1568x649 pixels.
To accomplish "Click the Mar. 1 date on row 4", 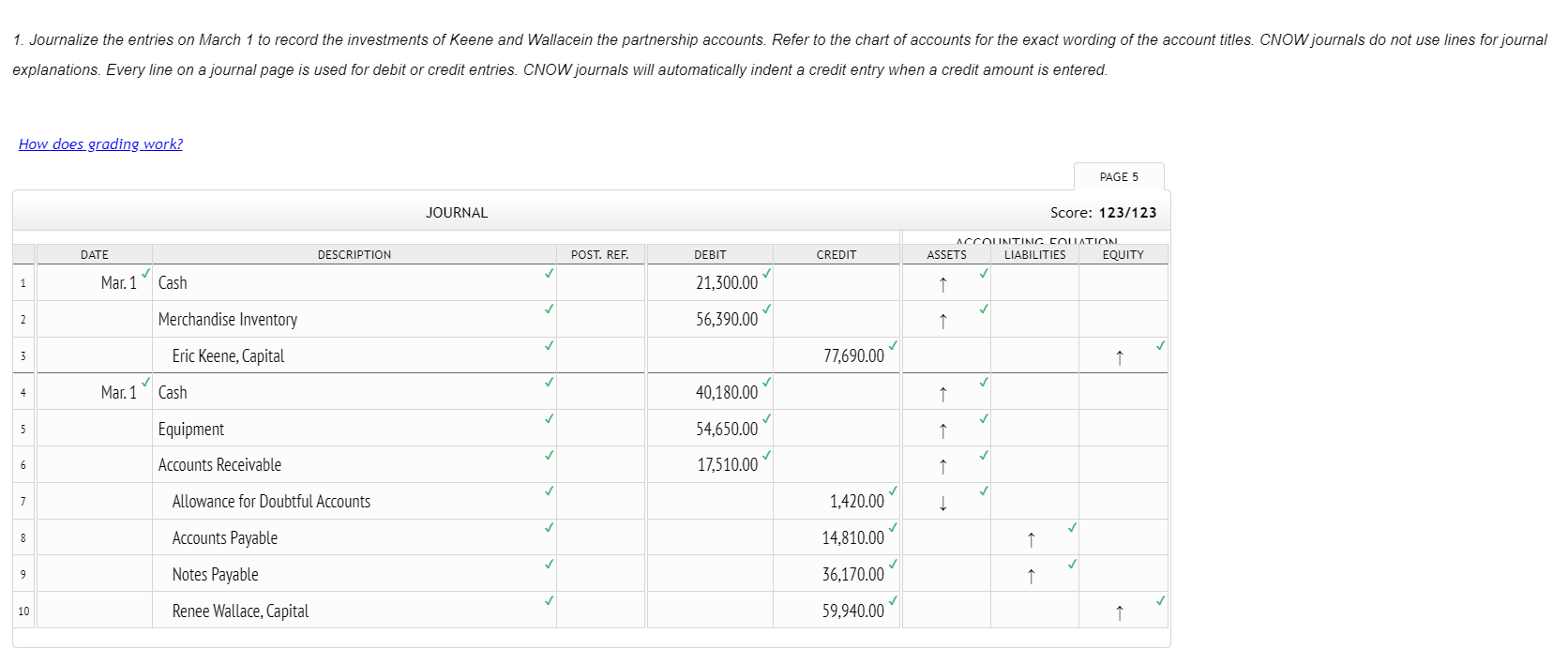I will click(119, 392).
